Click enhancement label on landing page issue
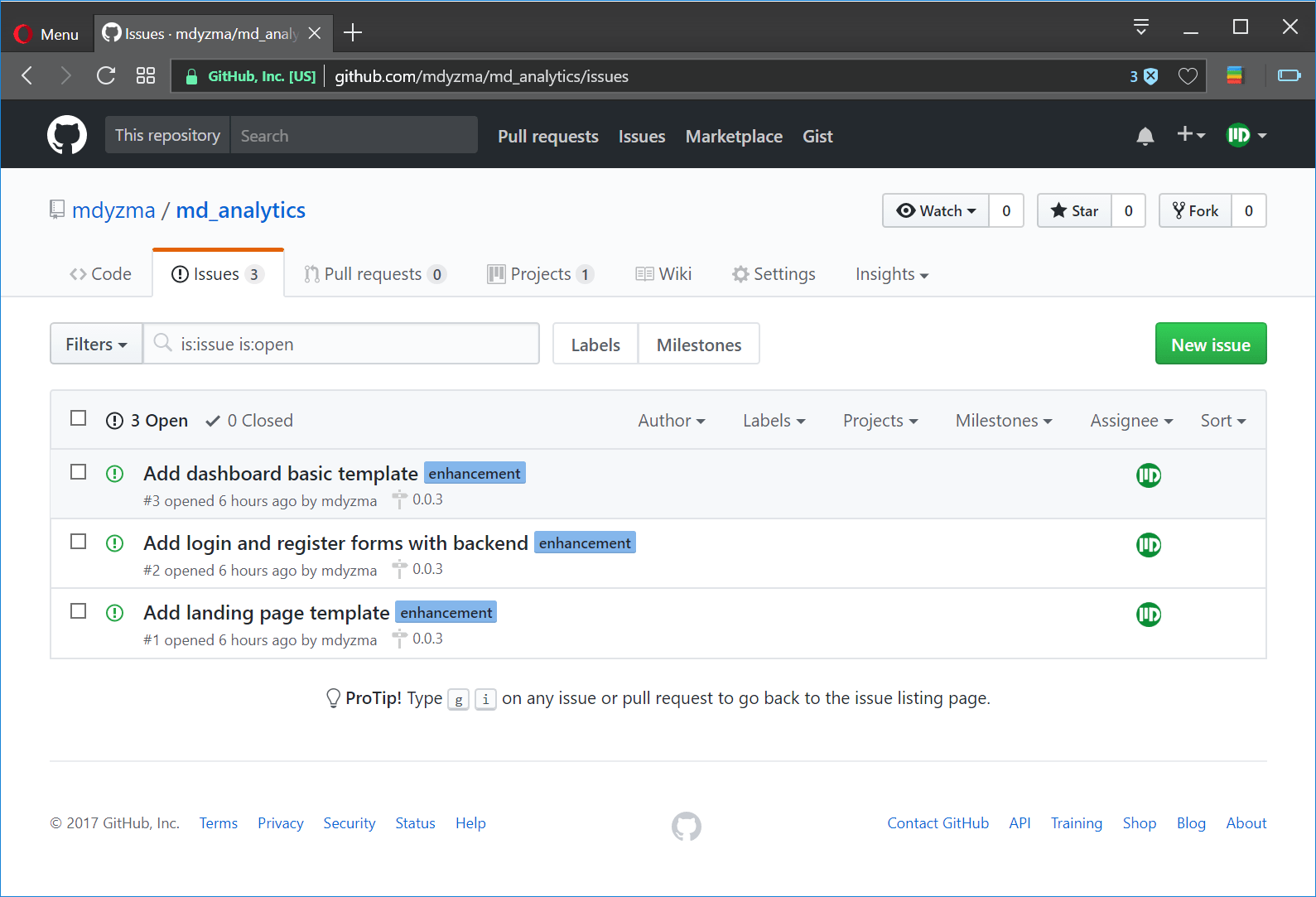The width and height of the screenshot is (1316, 897). pos(446,612)
